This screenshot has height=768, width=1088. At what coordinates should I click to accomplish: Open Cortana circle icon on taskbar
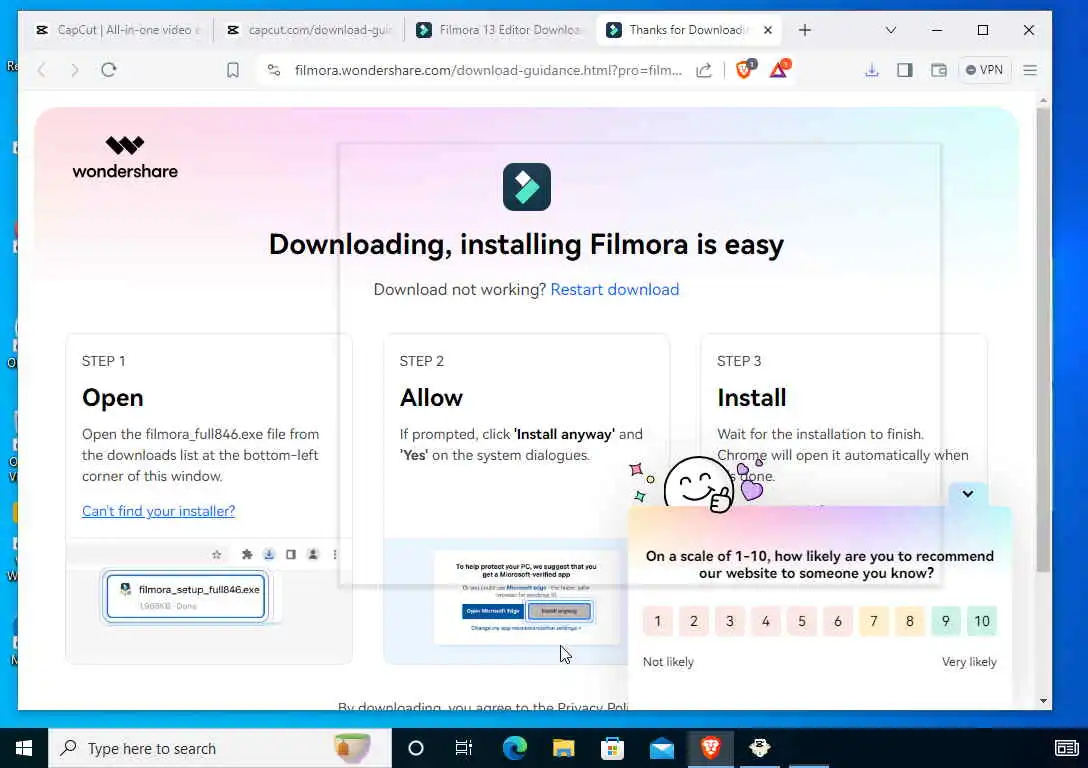[x=416, y=748]
